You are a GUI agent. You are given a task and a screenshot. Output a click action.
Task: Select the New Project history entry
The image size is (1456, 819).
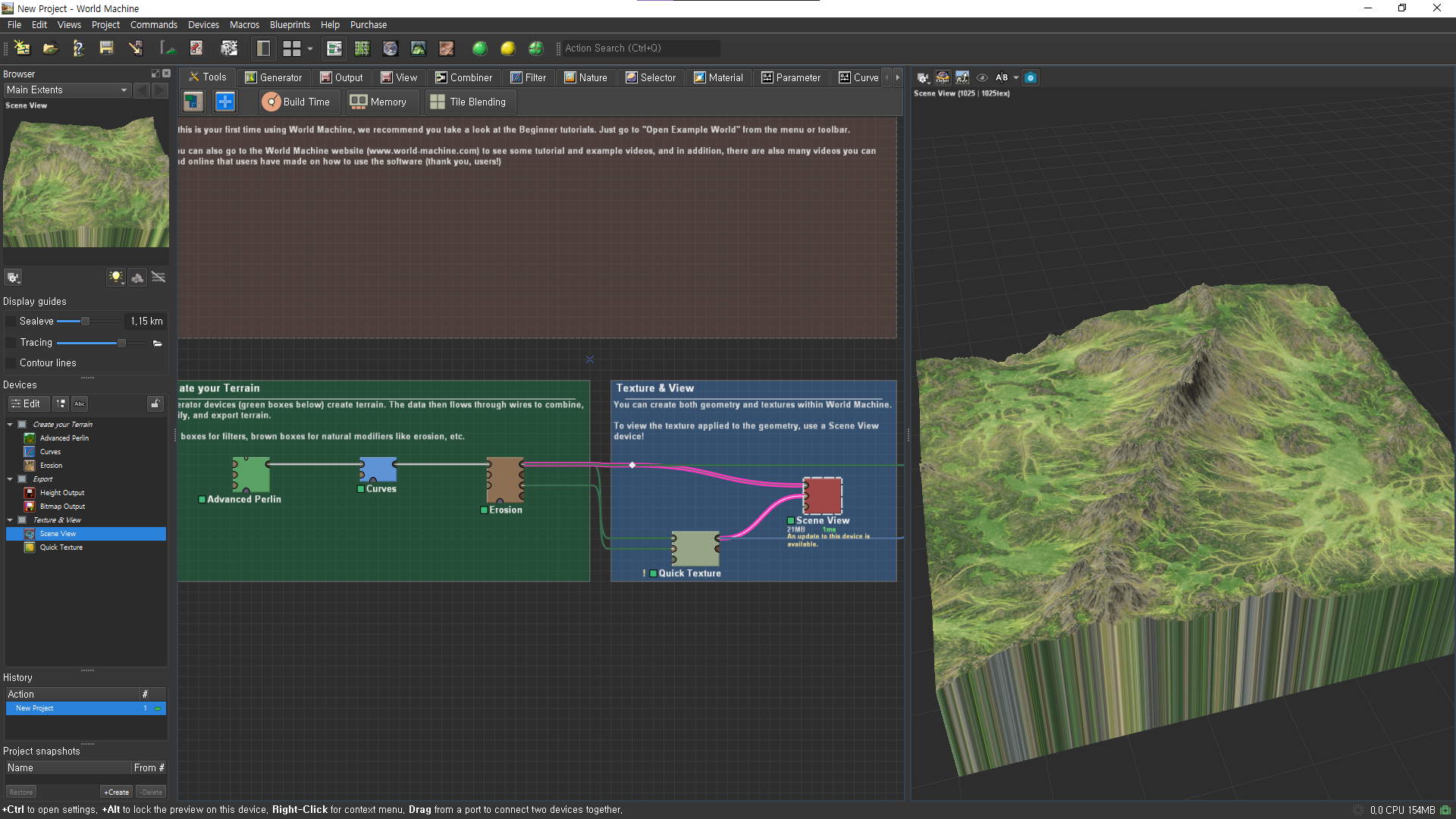pos(86,708)
